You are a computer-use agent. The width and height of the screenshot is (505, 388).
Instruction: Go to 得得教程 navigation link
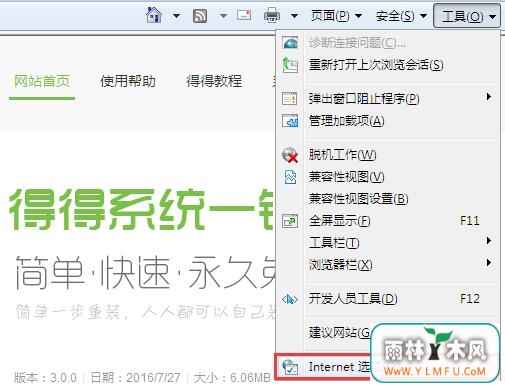pos(214,81)
